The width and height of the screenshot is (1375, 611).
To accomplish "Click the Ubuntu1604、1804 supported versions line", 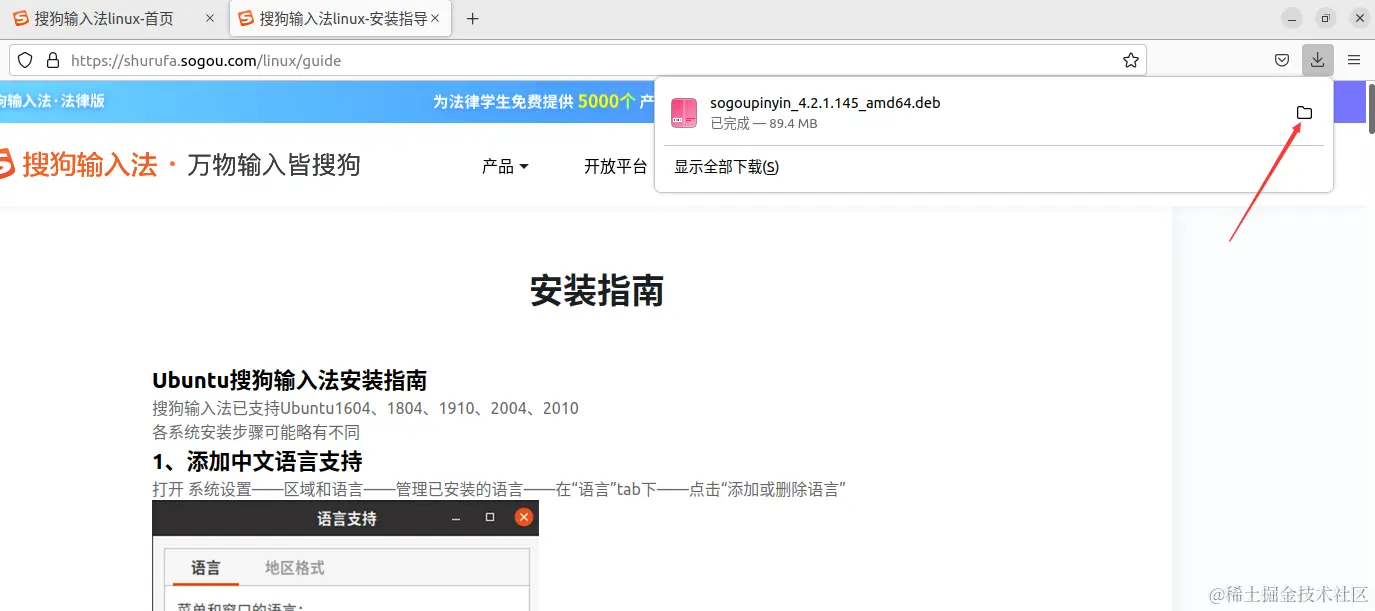I will click(365, 408).
